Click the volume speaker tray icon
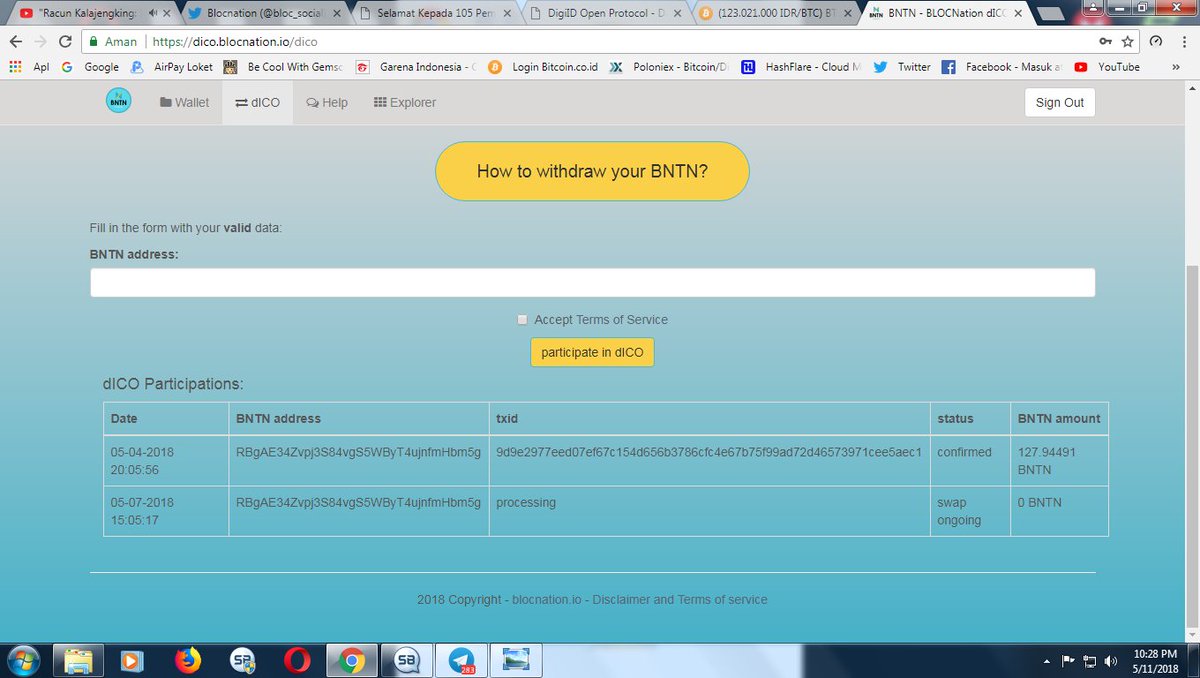This screenshot has width=1200, height=678. point(1112,661)
